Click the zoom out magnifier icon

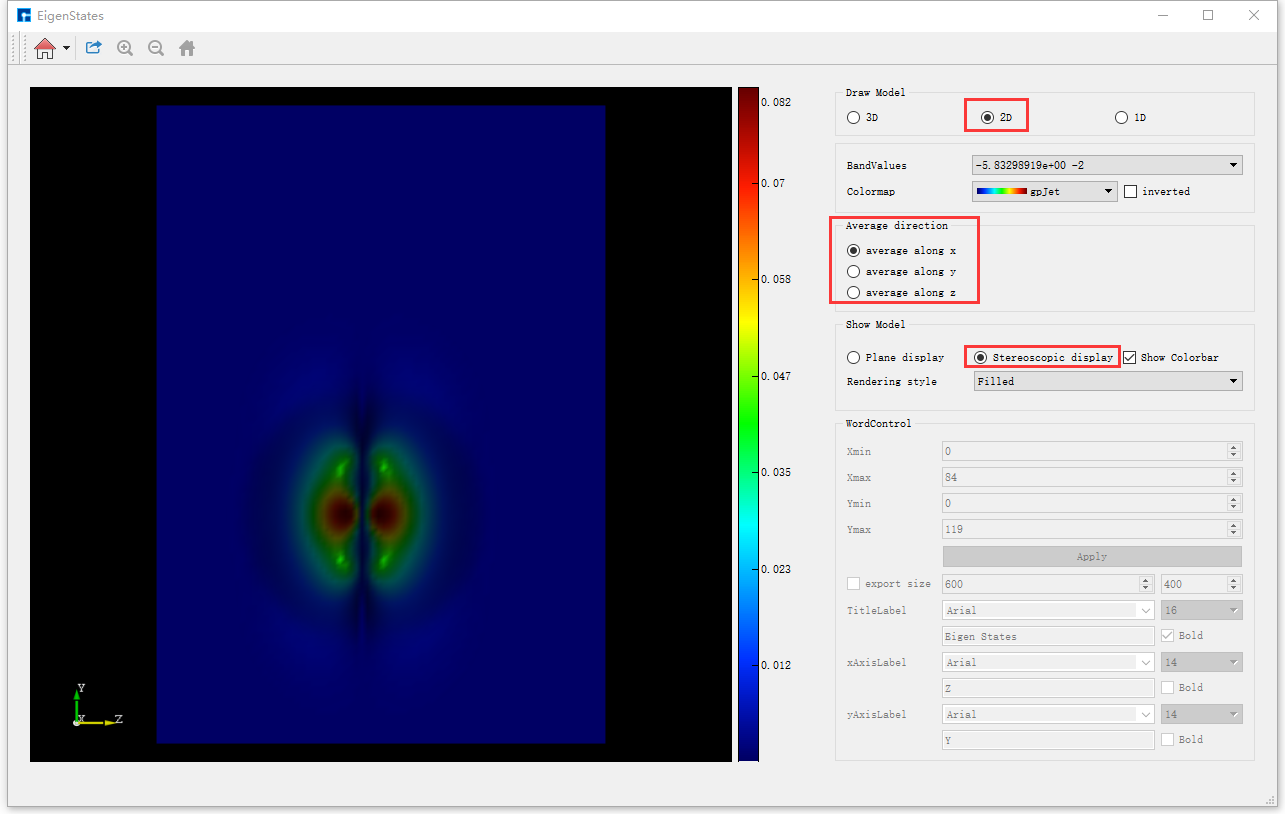pos(156,48)
